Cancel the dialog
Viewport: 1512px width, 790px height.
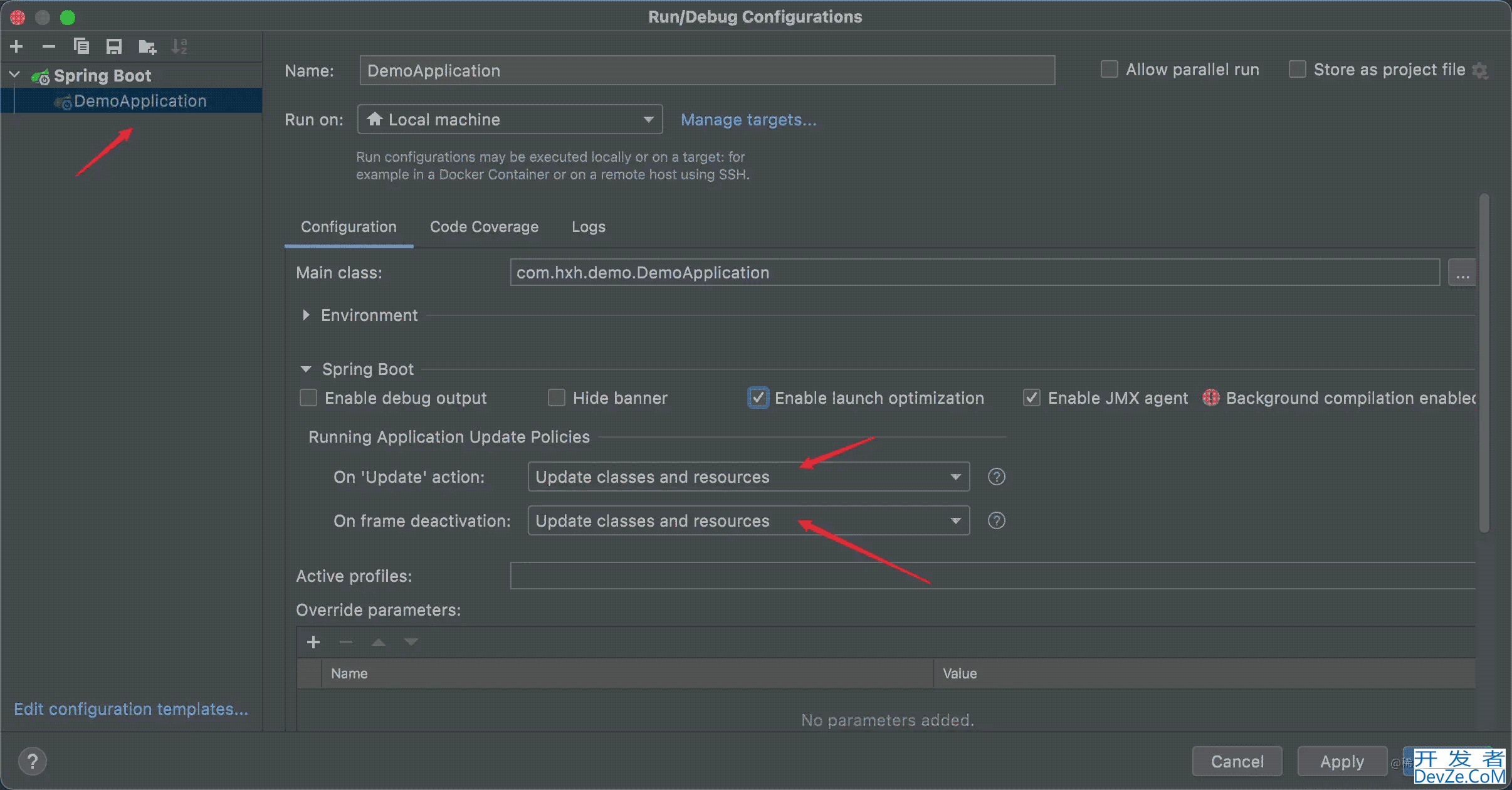(1237, 762)
